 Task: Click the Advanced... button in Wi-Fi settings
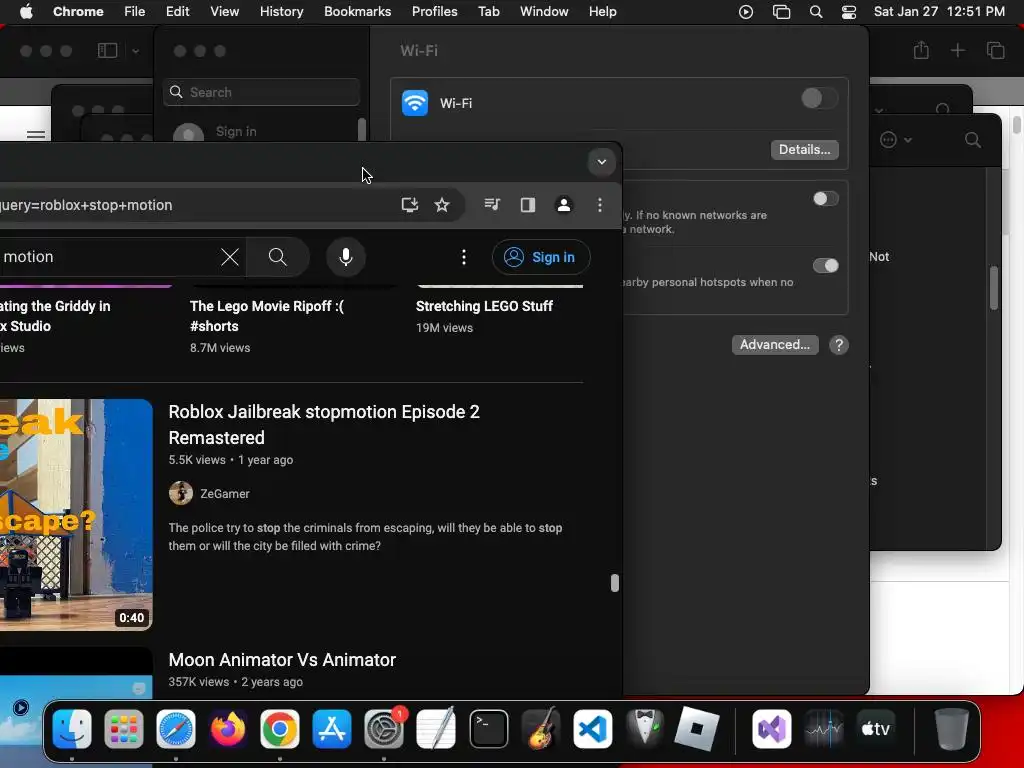pyautogui.click(x=775, y=345)
